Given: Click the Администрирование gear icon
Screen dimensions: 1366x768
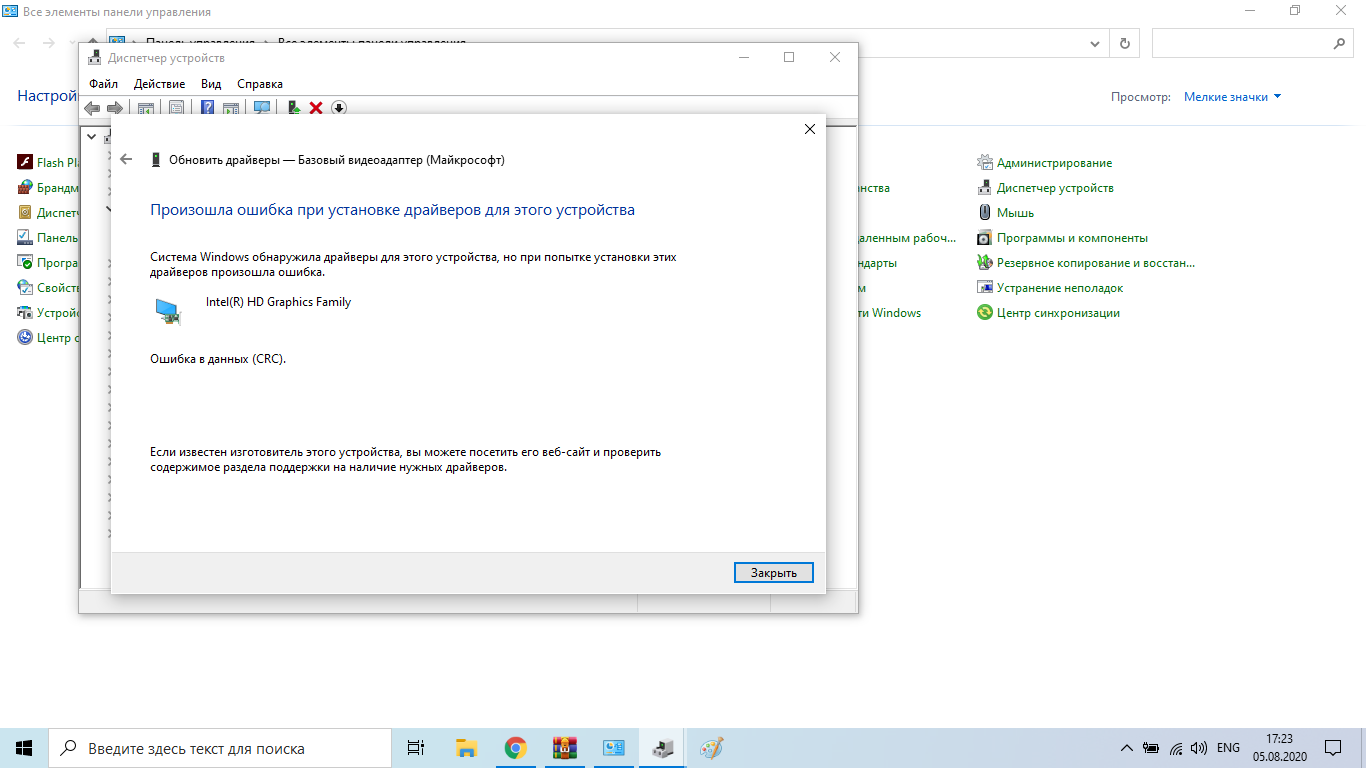Looking at the screenshot, I should (984, 162).
